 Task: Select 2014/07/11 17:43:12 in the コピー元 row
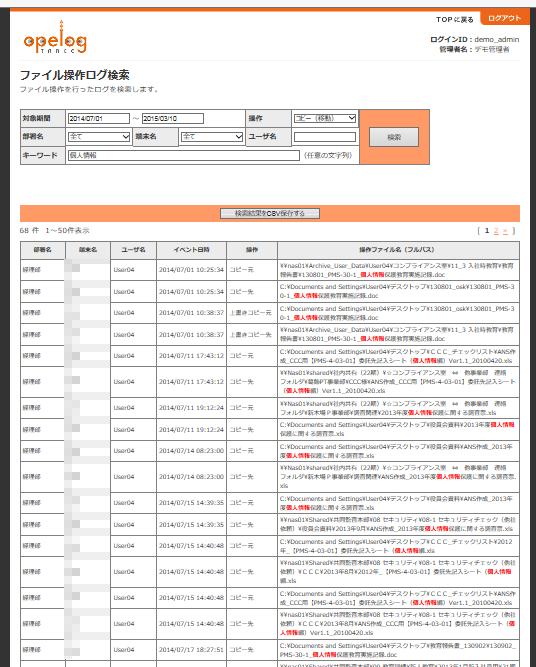click(x=191, y=356)
